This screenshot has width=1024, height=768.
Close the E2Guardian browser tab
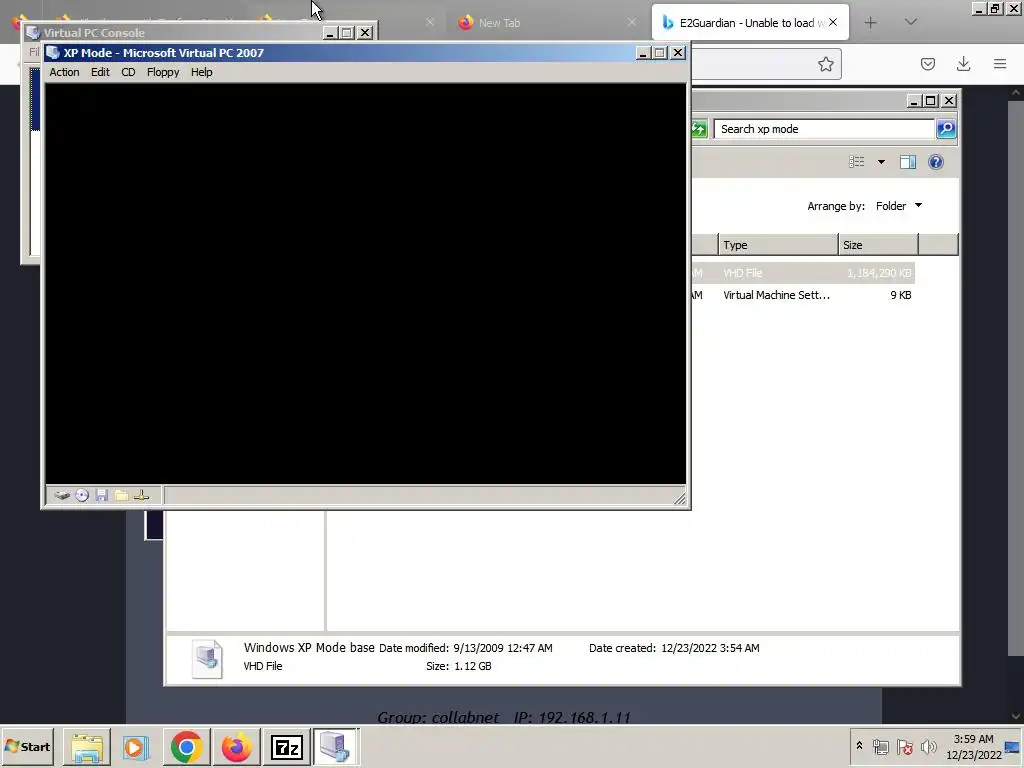click(x=833, y=22)
